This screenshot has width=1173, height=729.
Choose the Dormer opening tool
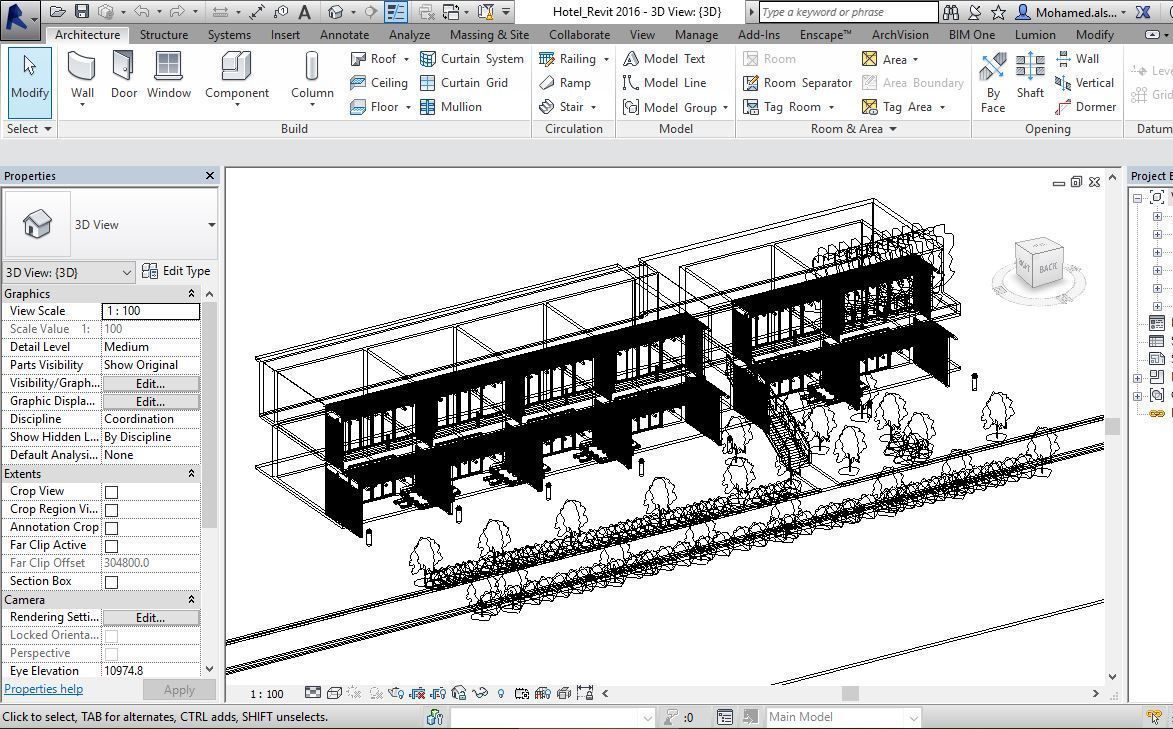point(1085,107)
